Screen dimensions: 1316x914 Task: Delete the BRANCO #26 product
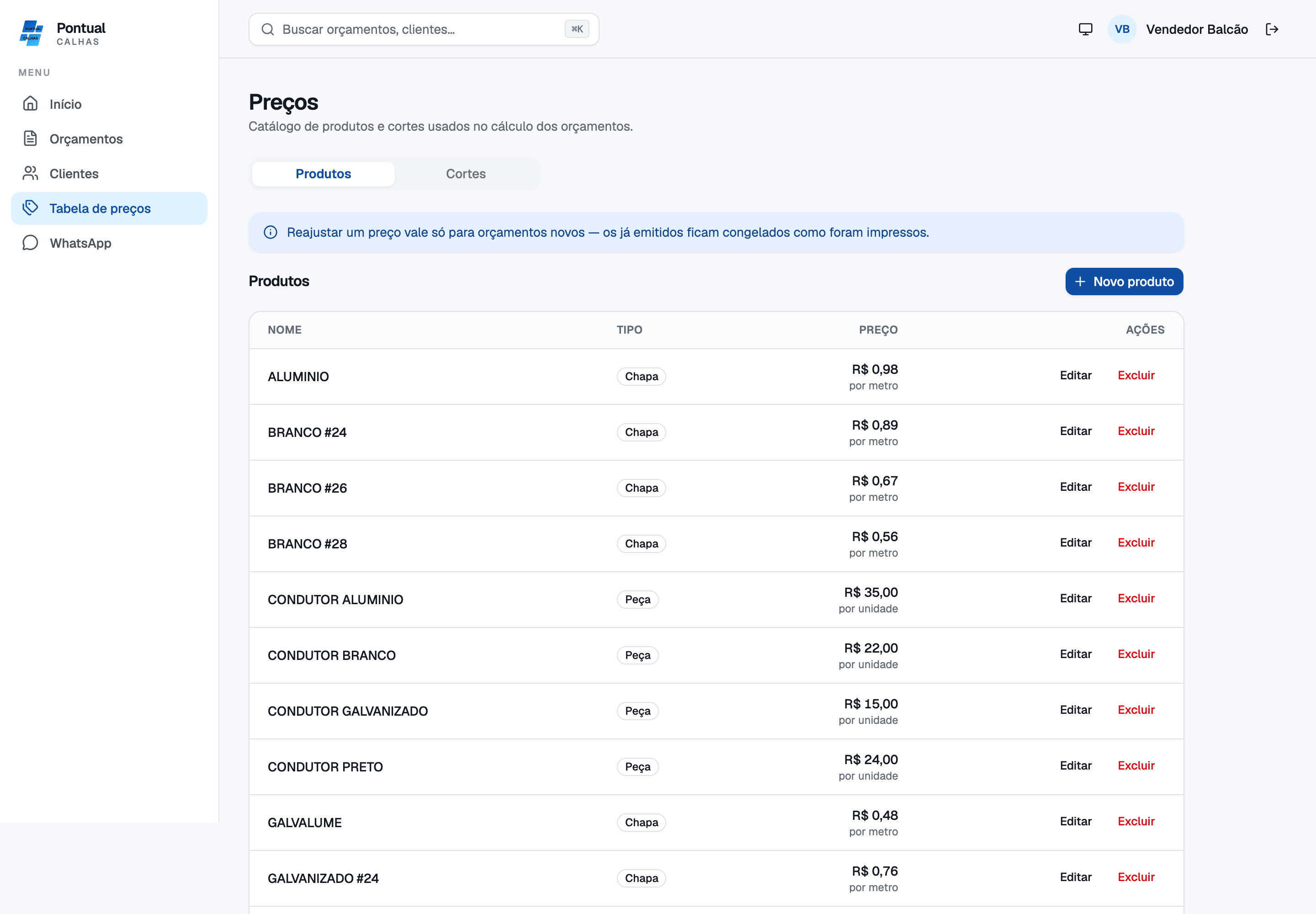pos(1136,487)
